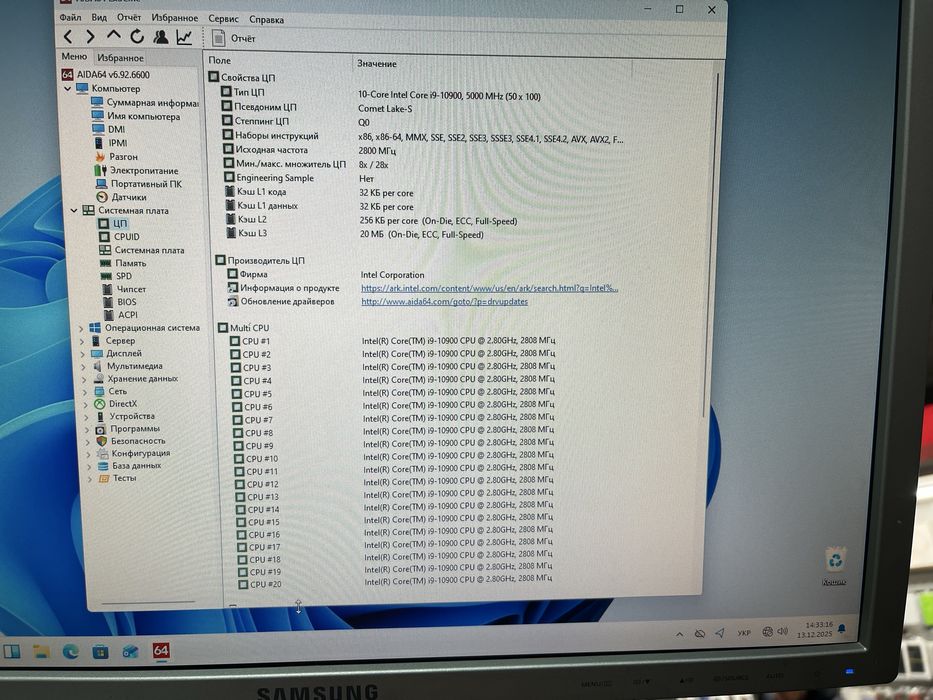Select the CPU #20 row
Viewport: 933px width, 700px height.
[x=395, y=583]
